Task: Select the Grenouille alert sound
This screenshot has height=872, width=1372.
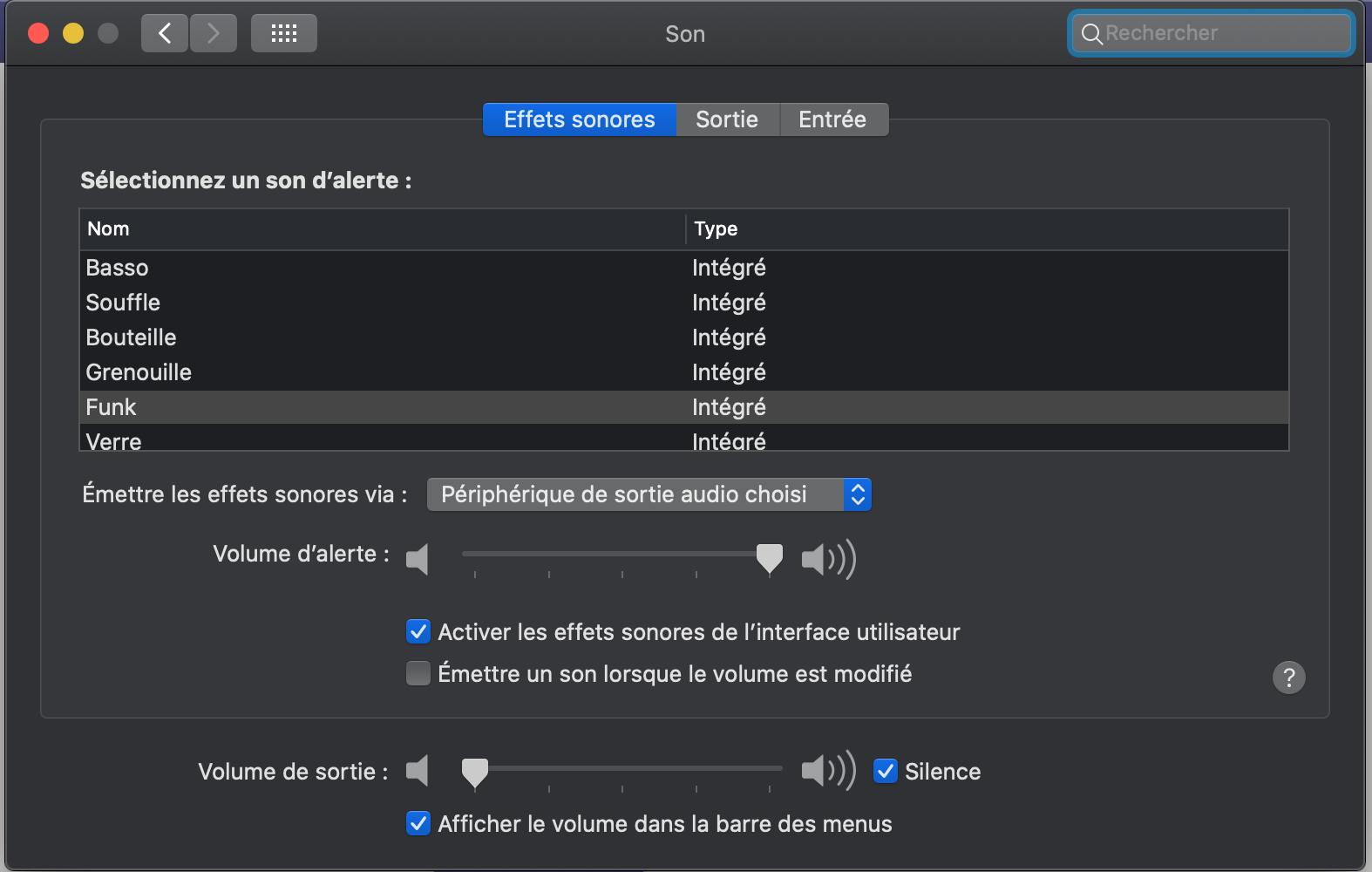Action: [139, 372]
